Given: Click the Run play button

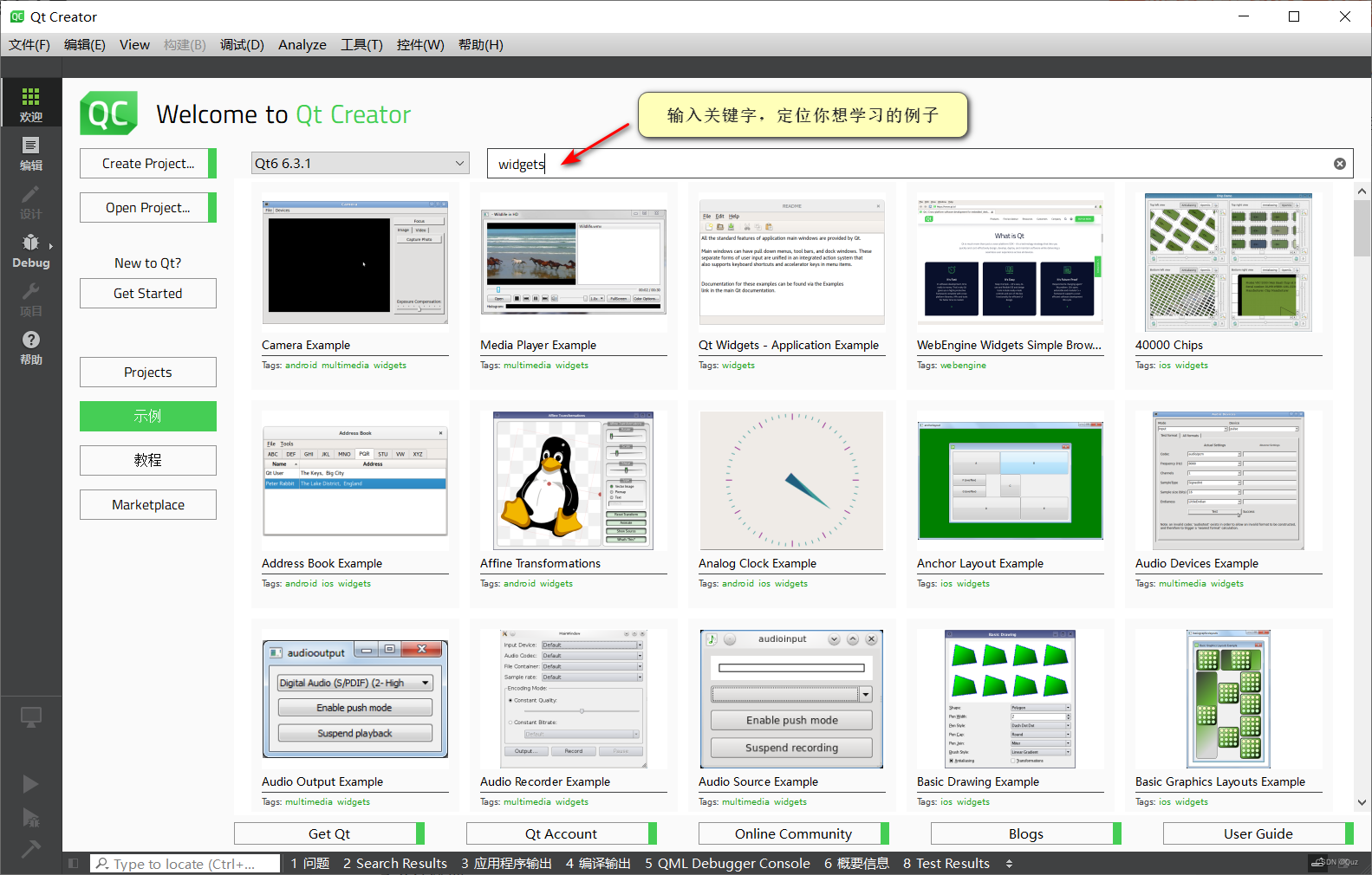Looking at the screenshot, I should pos(30,784).
